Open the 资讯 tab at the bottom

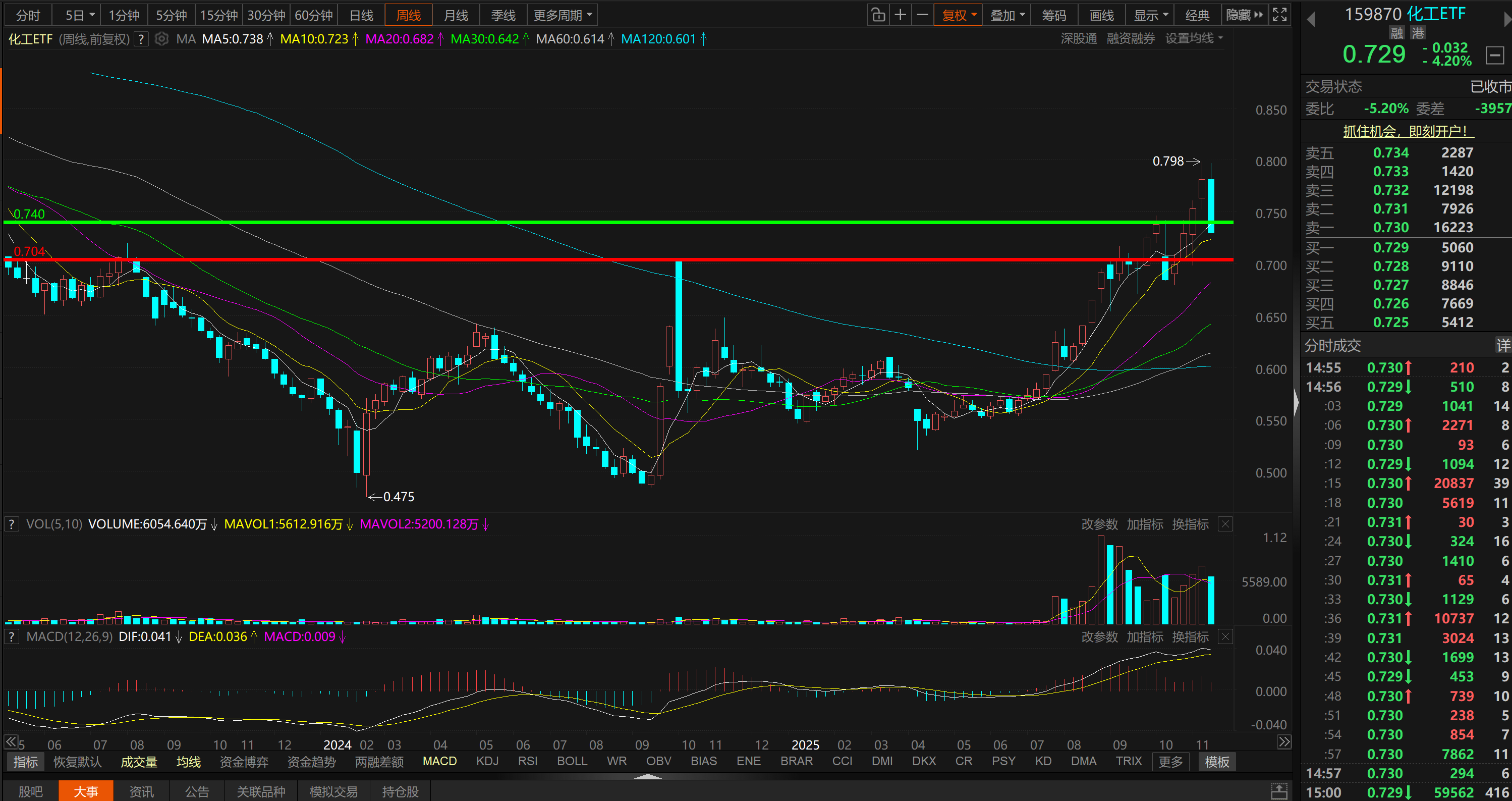coord(141,791)
